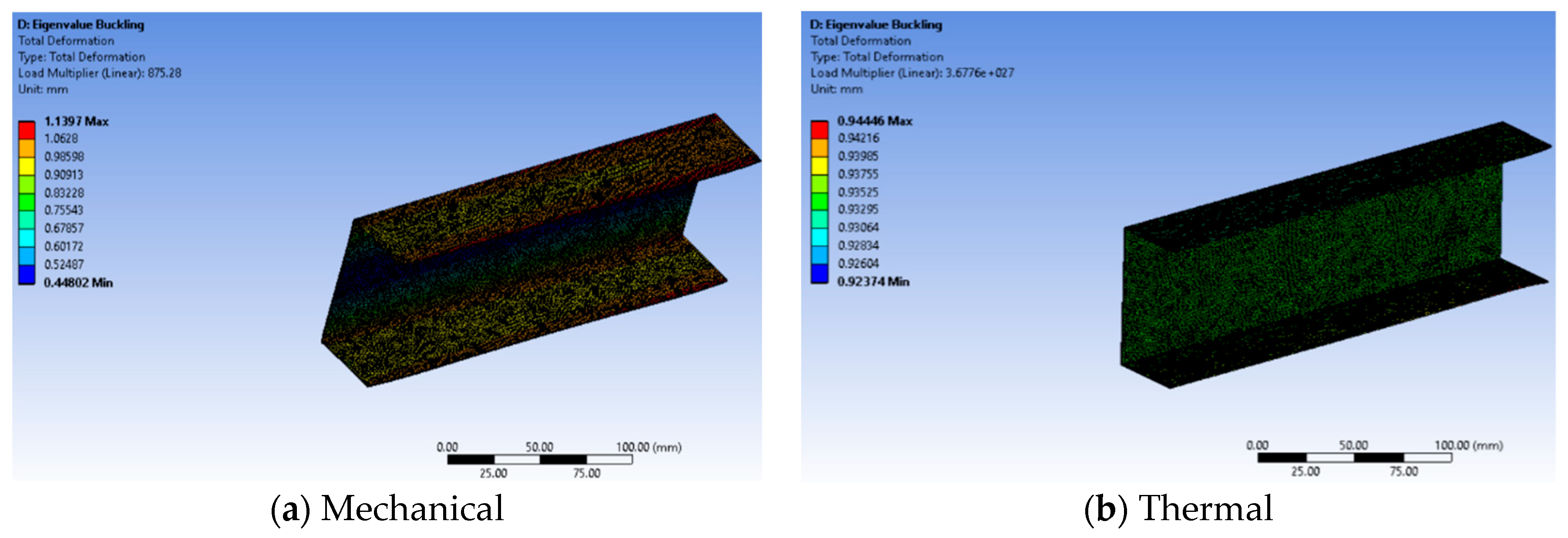Click the dark blue legend swatch in the Thermal plot
Image resolution: width=1568 pixels, height=538 pixels.
[x=819, y=274]
